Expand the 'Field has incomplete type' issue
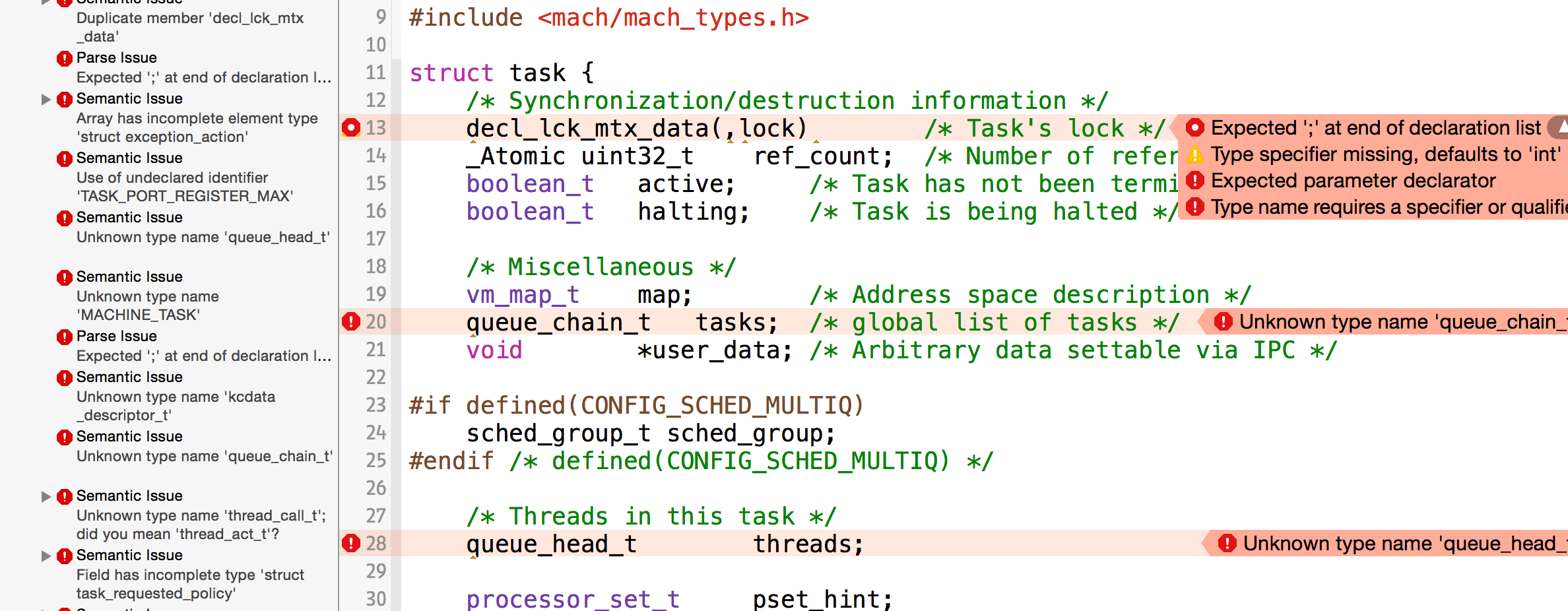The width and height of the screenshot is (1568, 611). click(46, 556)
